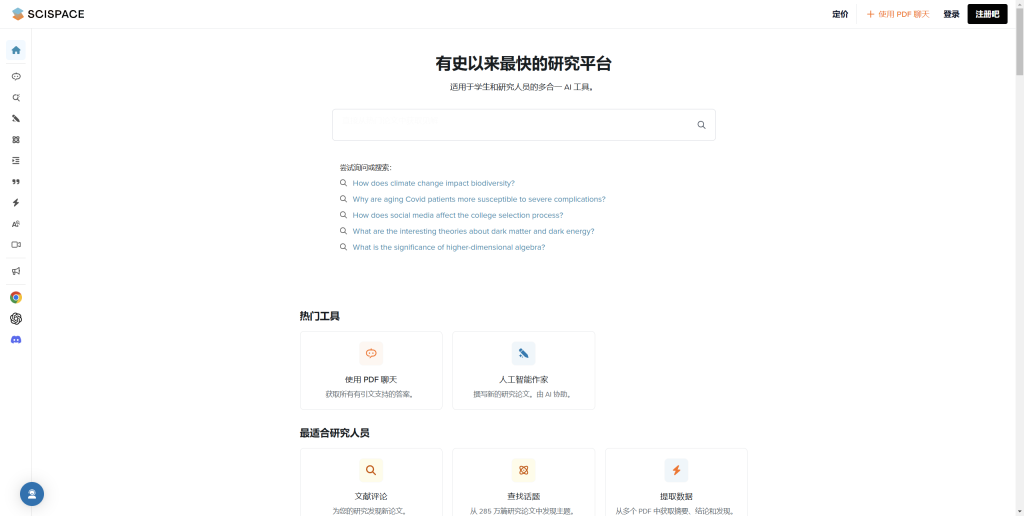The height and width of the screenshot is (516, 1024).
Task: Select the paraphraser indent-lines sidebar icon
Action: tap(16, 160)
